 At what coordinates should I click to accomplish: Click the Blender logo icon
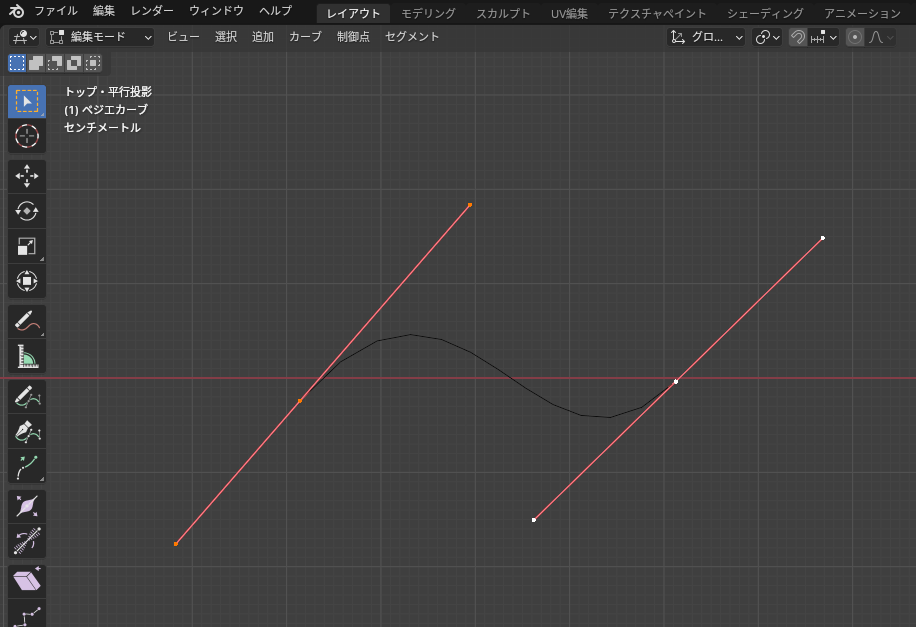click(x=16, y=11)
